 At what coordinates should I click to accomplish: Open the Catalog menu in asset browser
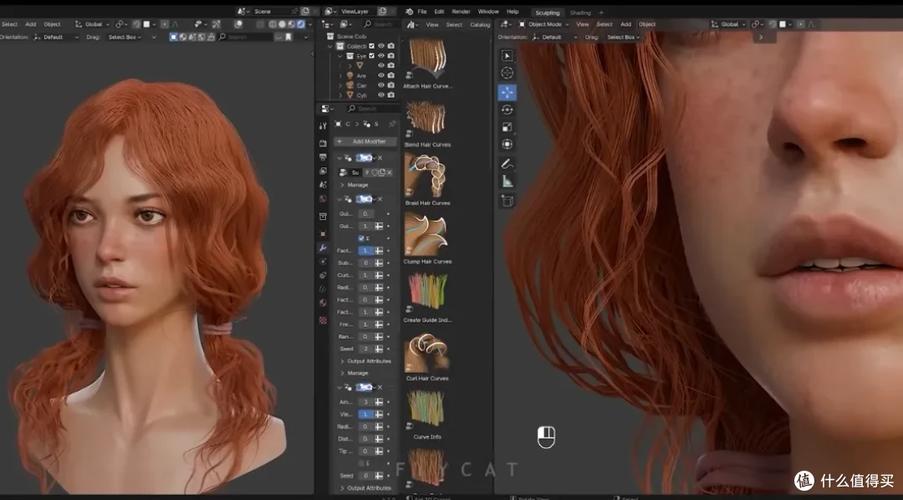480,25
